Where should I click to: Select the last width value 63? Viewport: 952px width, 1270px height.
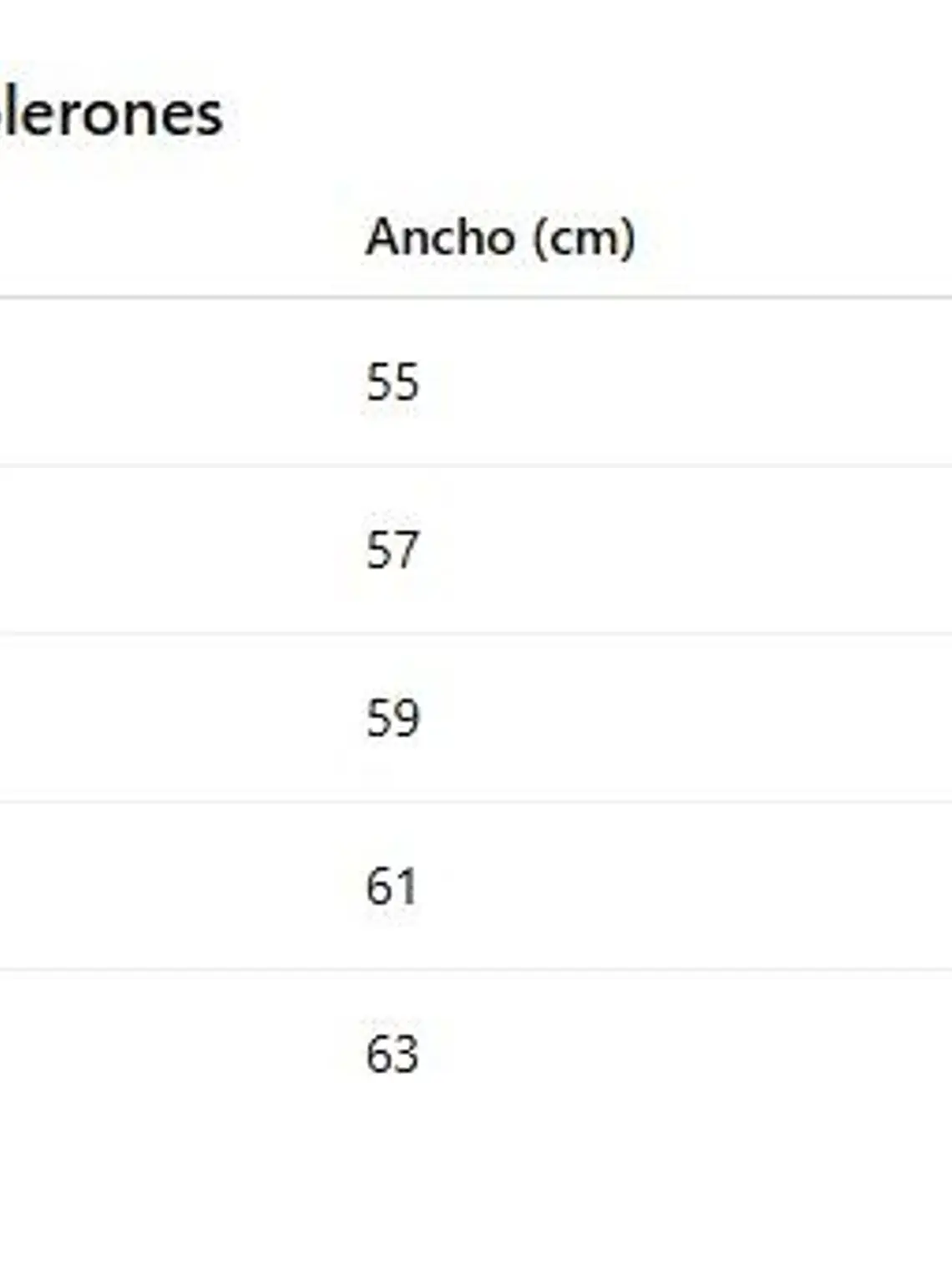click(392, 1054)
